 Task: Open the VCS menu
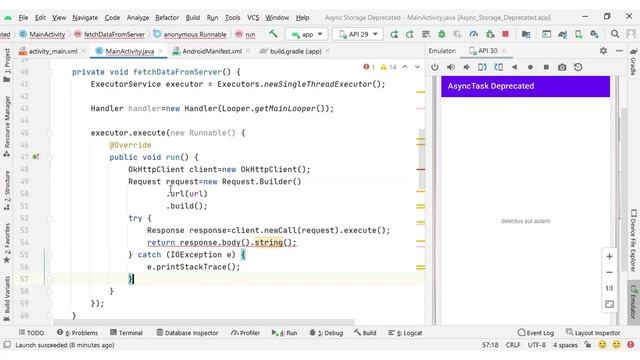coord(253,18)
